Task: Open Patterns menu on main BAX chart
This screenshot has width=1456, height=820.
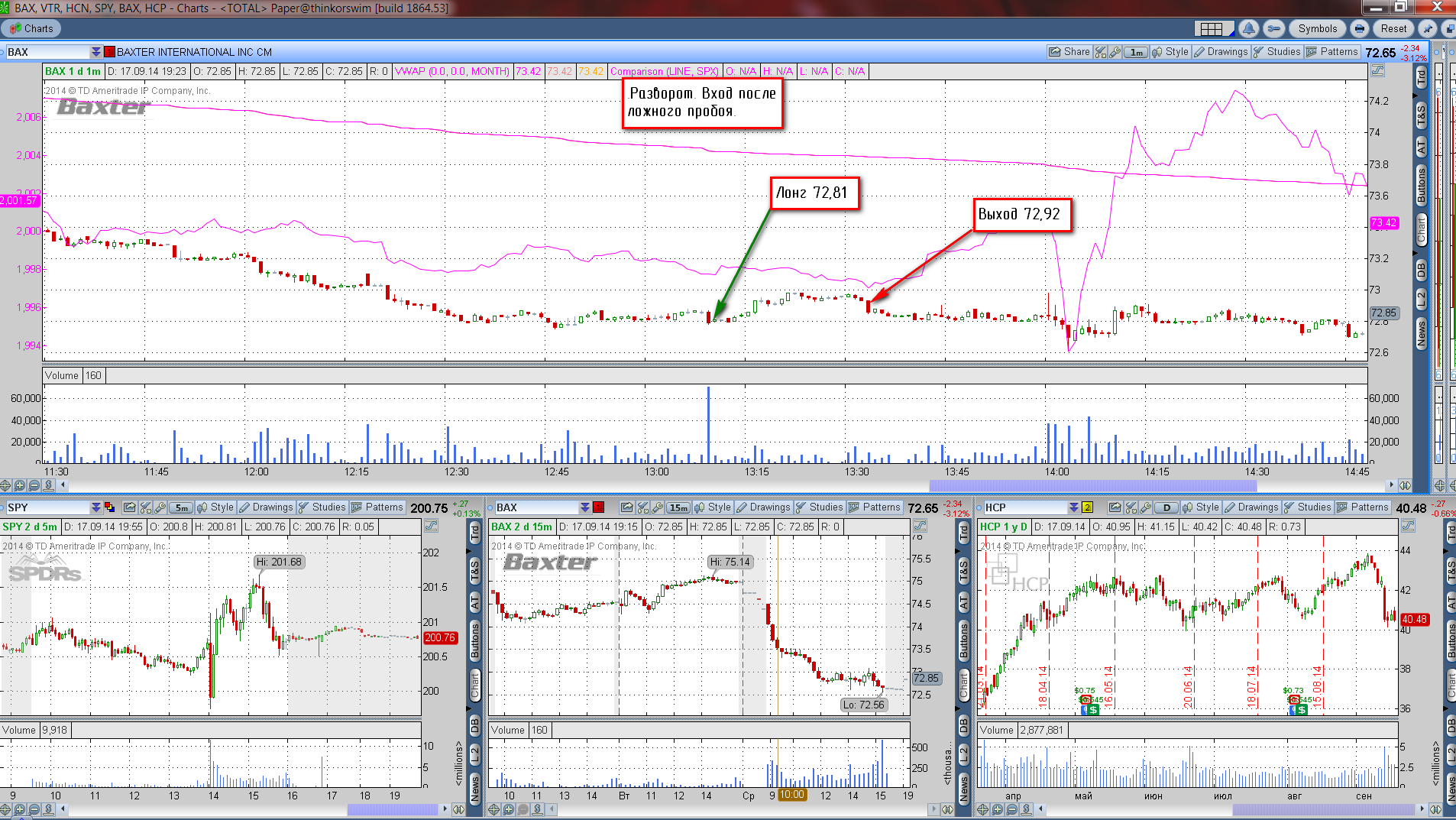Action: click(1331, 52)
